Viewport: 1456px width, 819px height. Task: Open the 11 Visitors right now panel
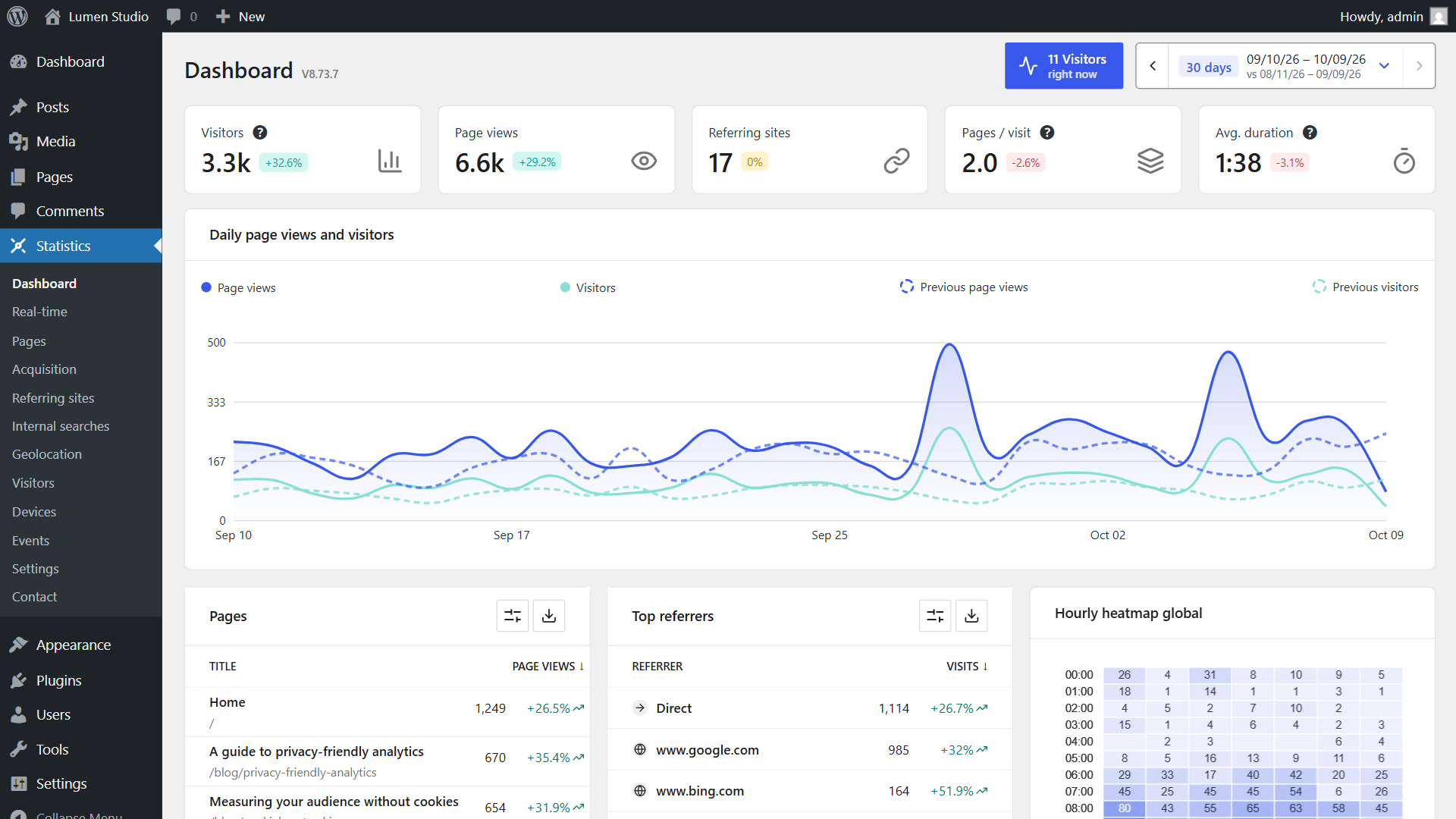click(1063, 66)
